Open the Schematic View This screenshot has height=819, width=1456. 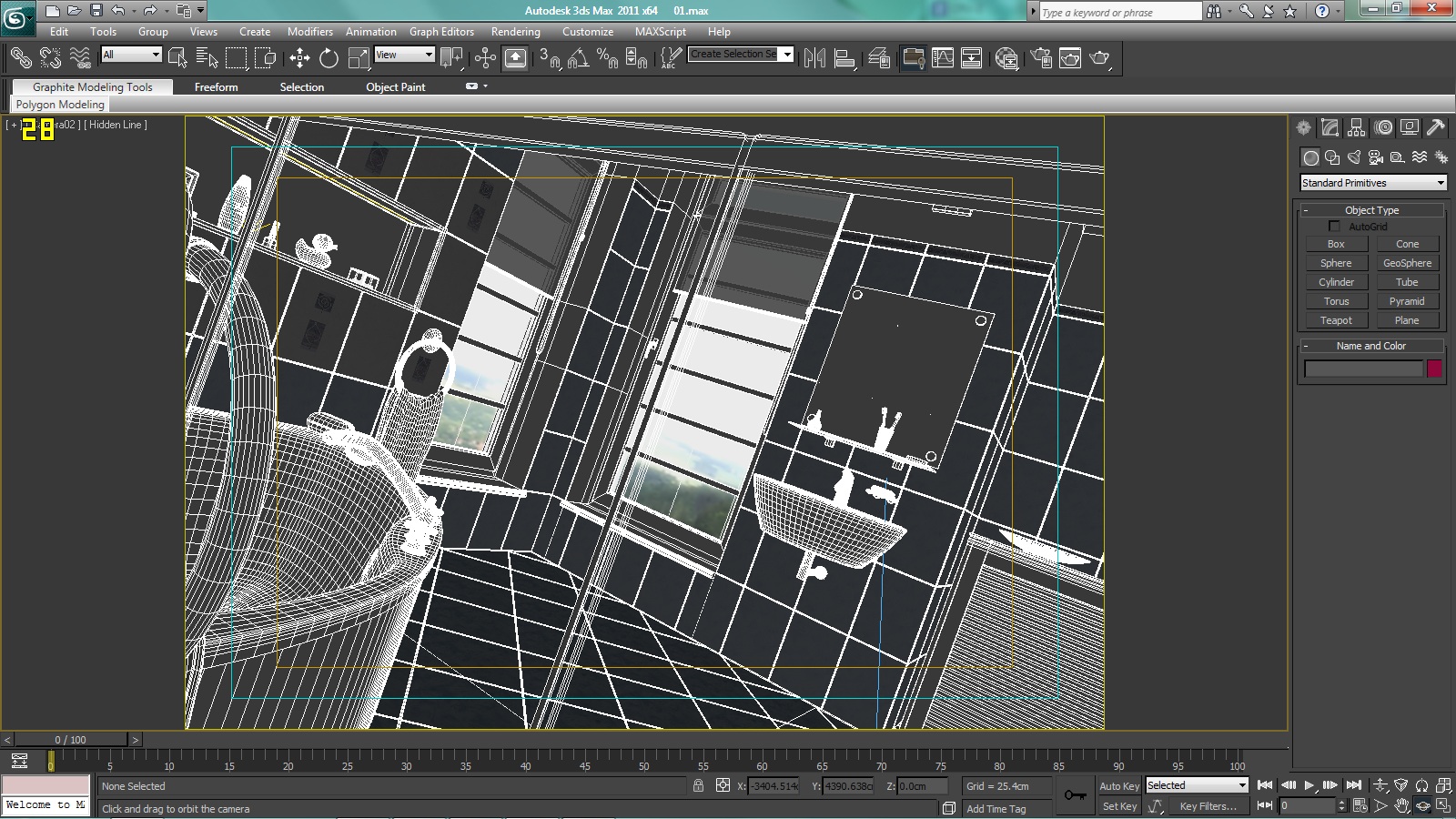[x=971, y=58]
